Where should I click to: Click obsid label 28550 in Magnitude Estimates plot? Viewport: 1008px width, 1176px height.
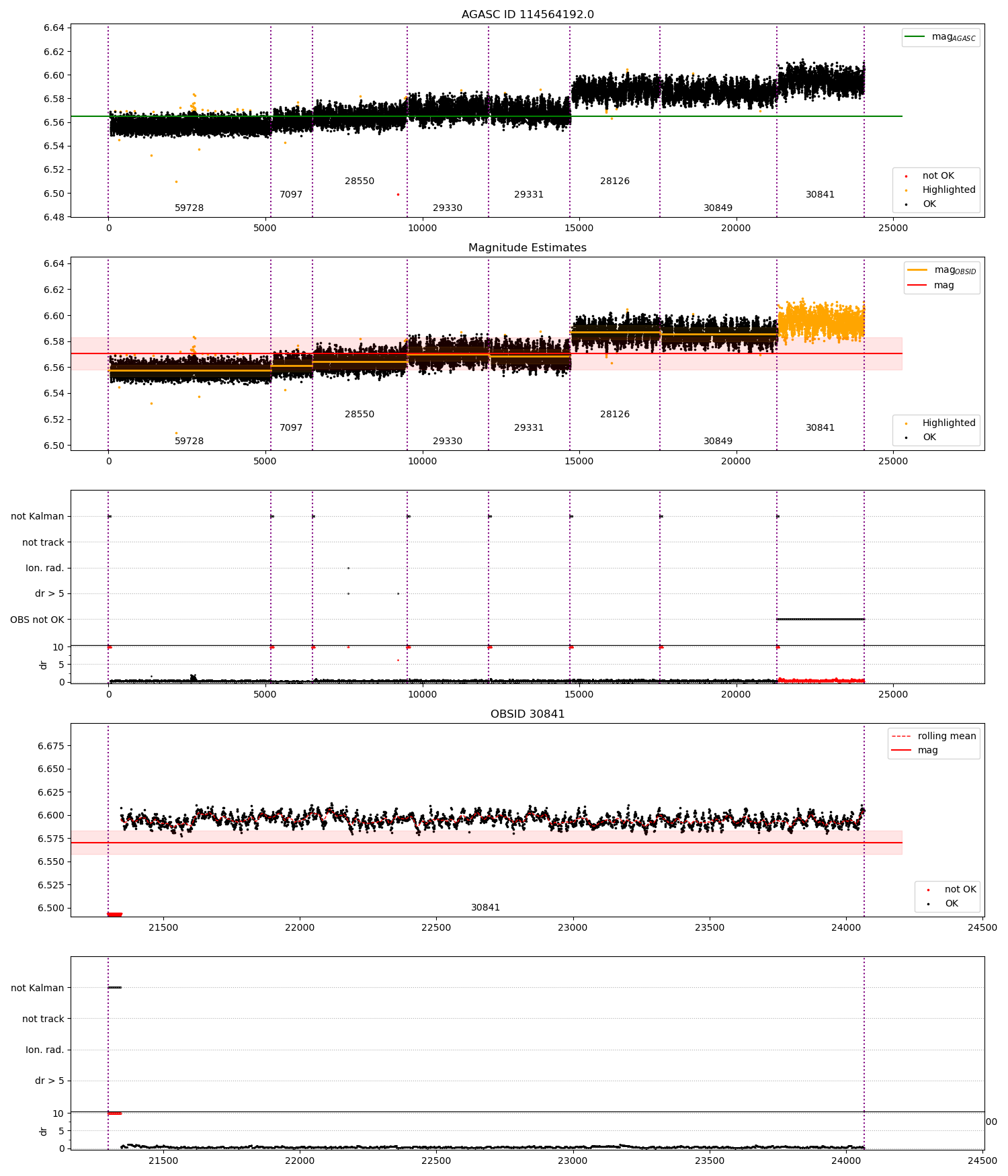[360, 415]
